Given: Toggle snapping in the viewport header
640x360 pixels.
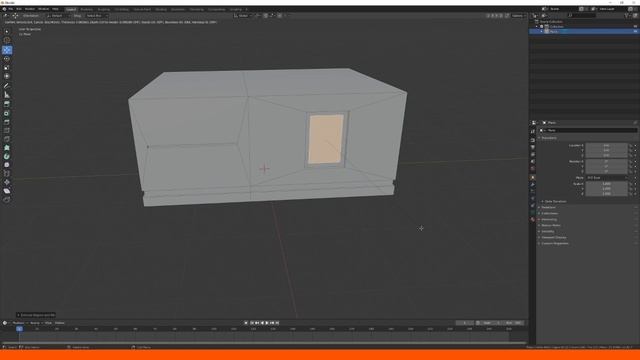Looking at the screenshot, I should pos(266,16).
